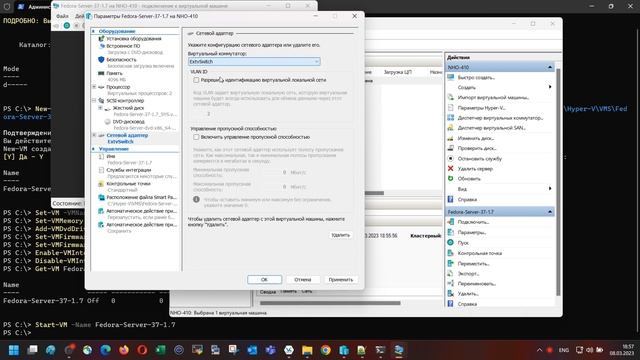Click the Integration Services (Службы интеграции) icon
Viewport: 640px width, 360px height.
tap(101, 170)
